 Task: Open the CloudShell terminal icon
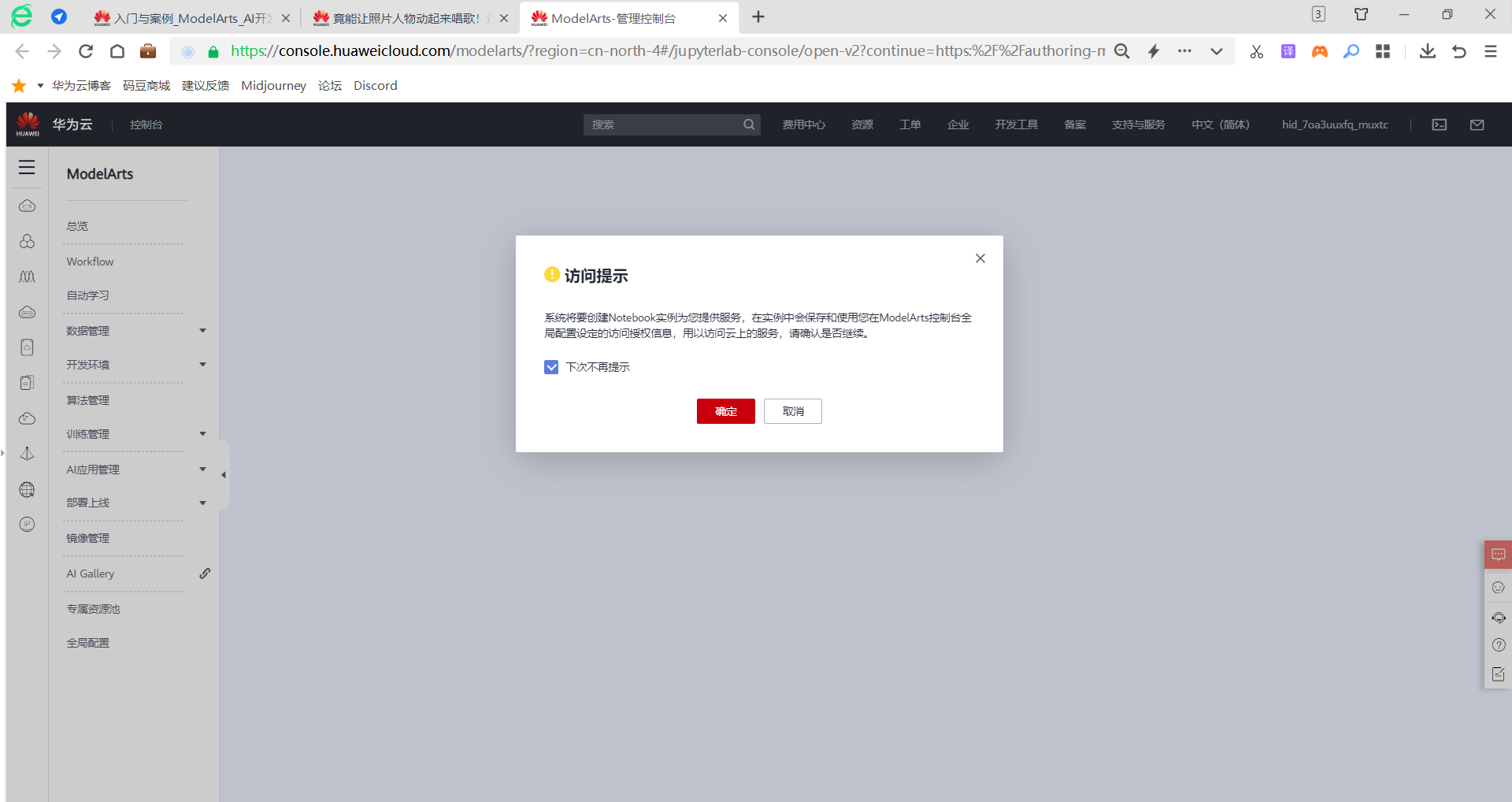[x=1440, y=124]
